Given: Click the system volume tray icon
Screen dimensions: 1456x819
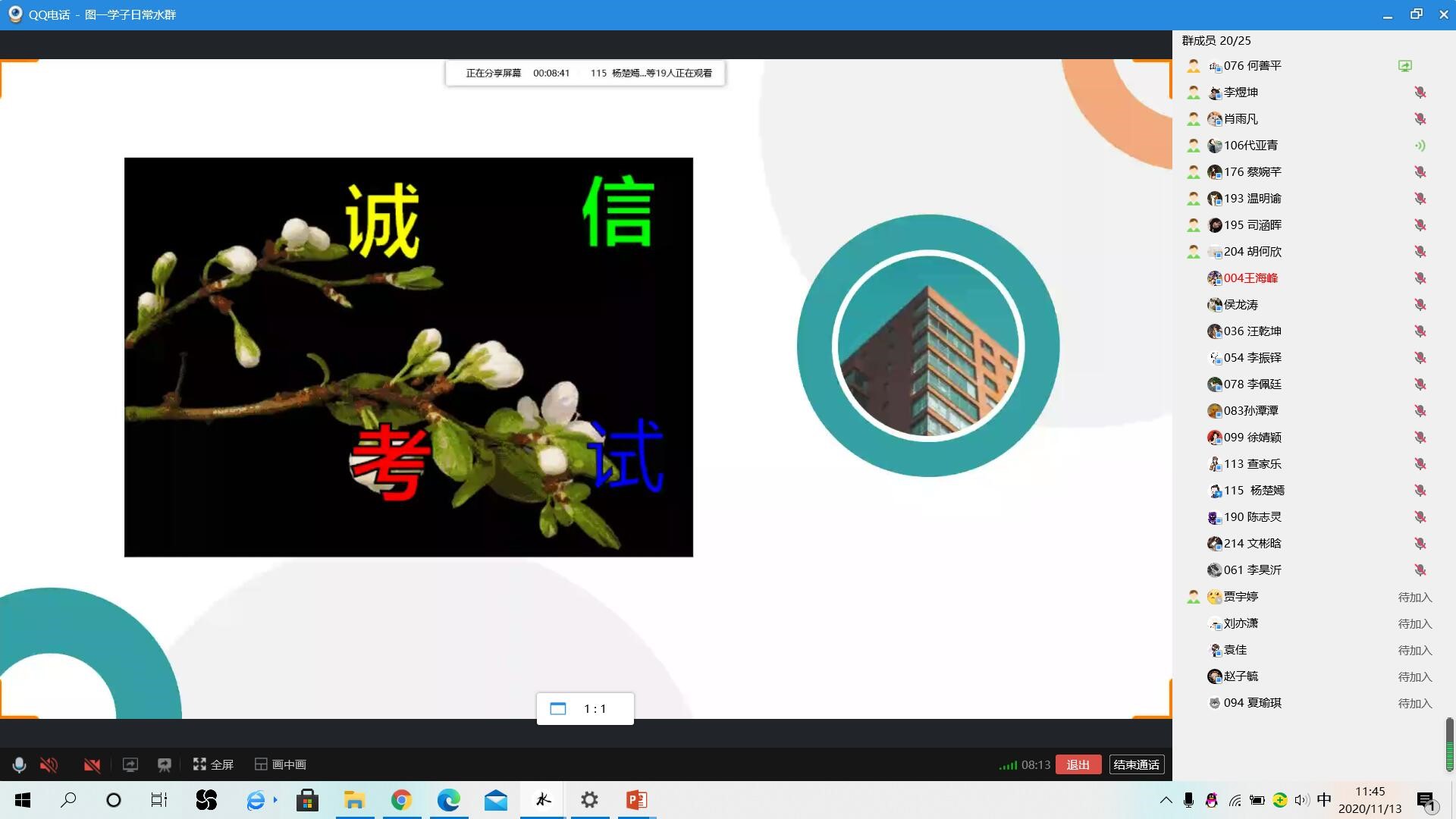Looking at the screenshot, I should (x=1301, y=800).
